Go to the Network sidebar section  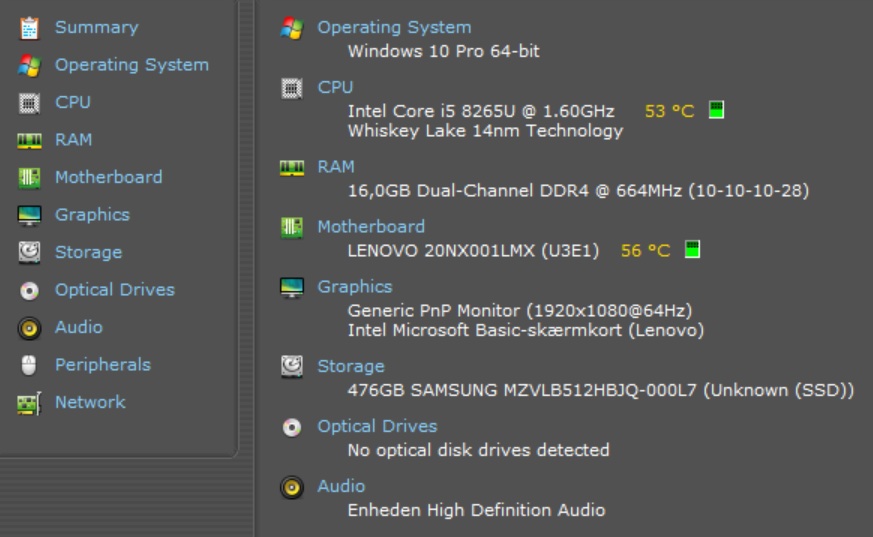click(x=90, y=402)
